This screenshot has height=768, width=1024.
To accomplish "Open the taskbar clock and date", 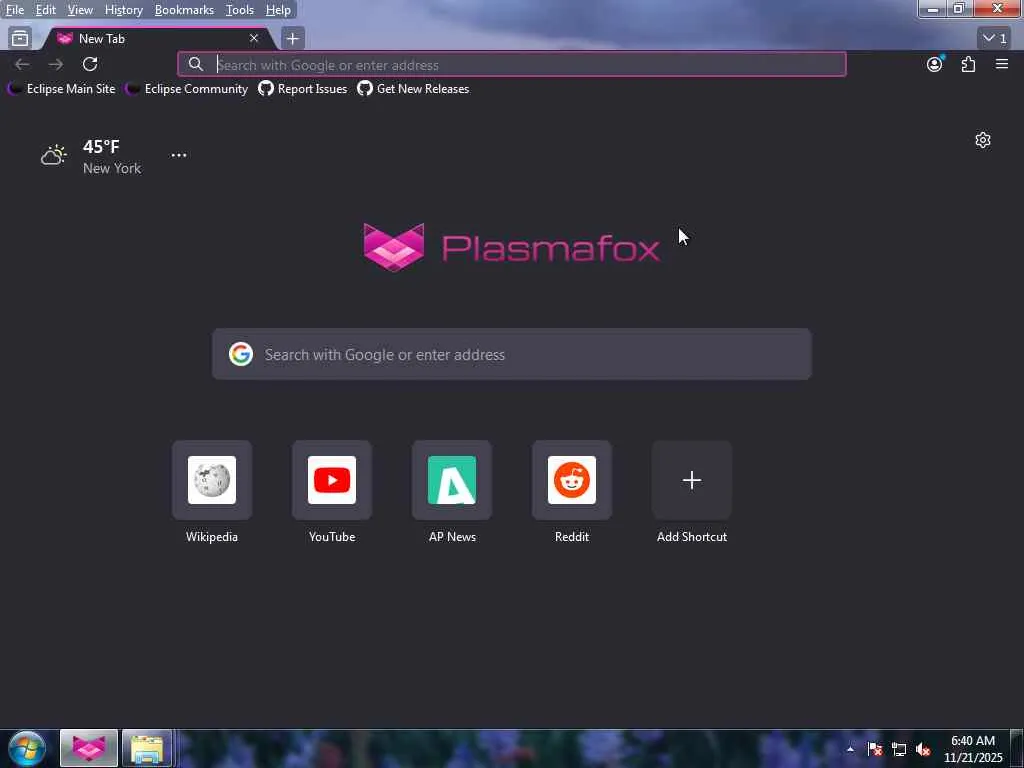I will (x=973, y=749).
